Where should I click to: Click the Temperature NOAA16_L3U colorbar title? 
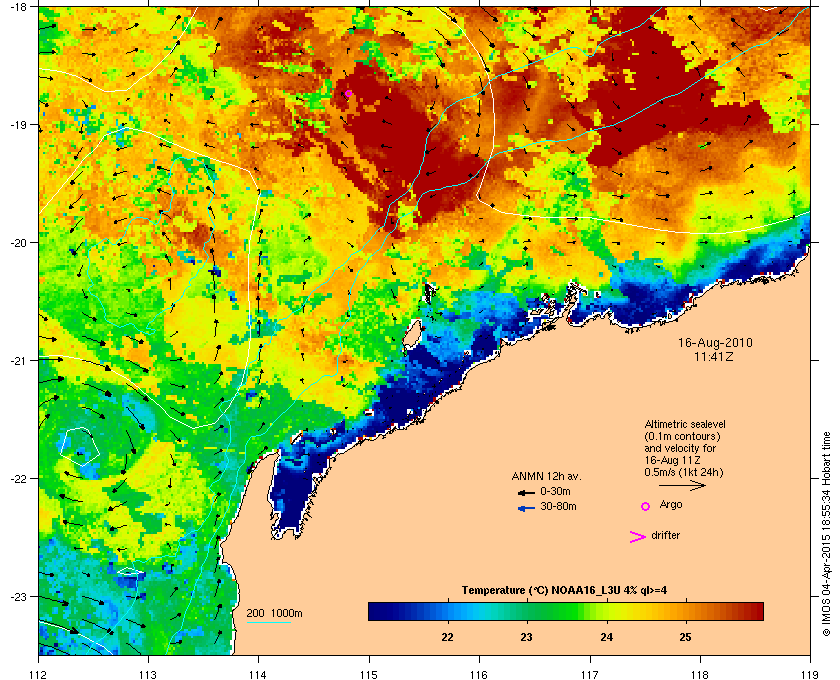pos(564,591)
